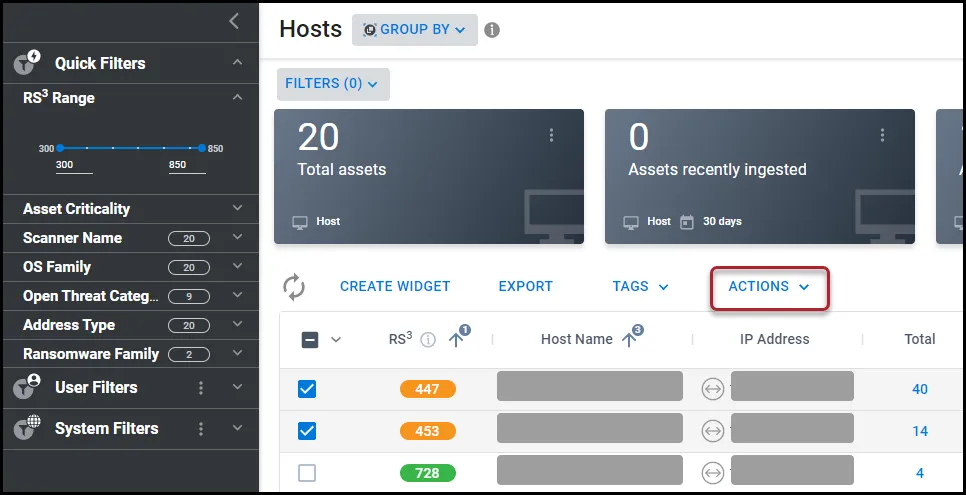Click the IP Address column header
This screenshot has height=495, width=966.
click(774, 339)
